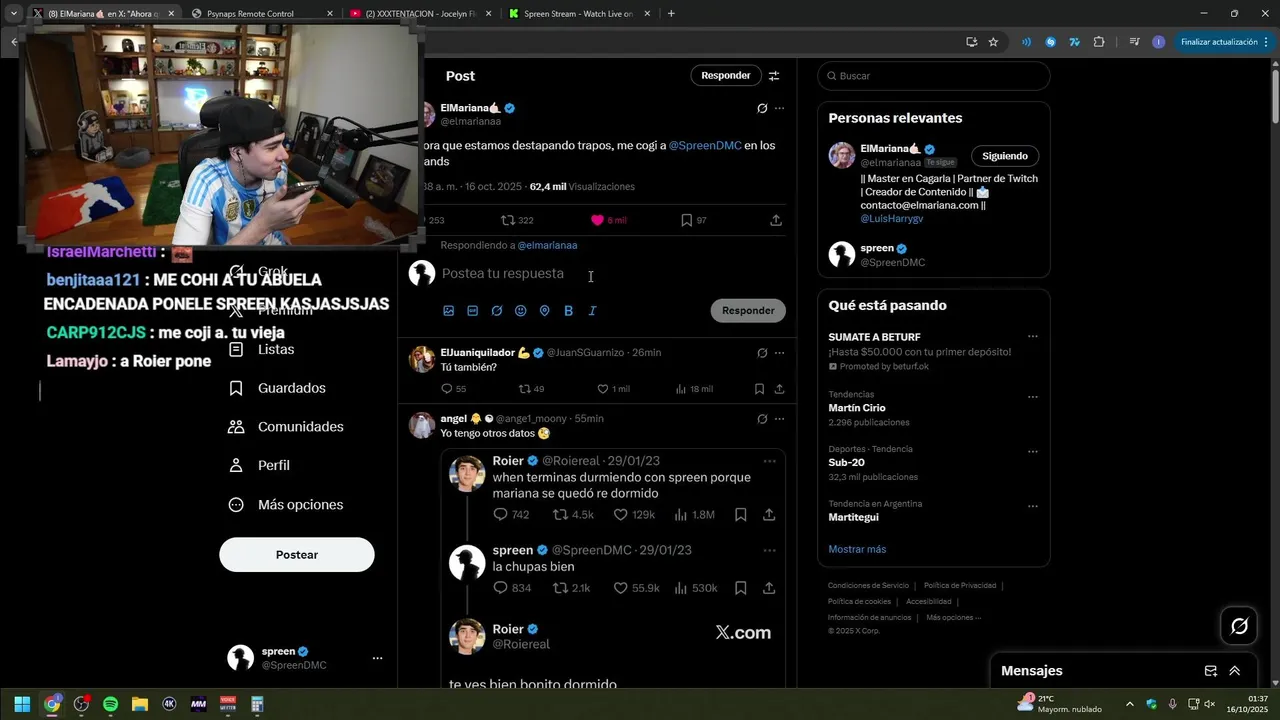Repost ElJuaniquilador's reply with 49 reposts
1280x720 pixels.
531,389
